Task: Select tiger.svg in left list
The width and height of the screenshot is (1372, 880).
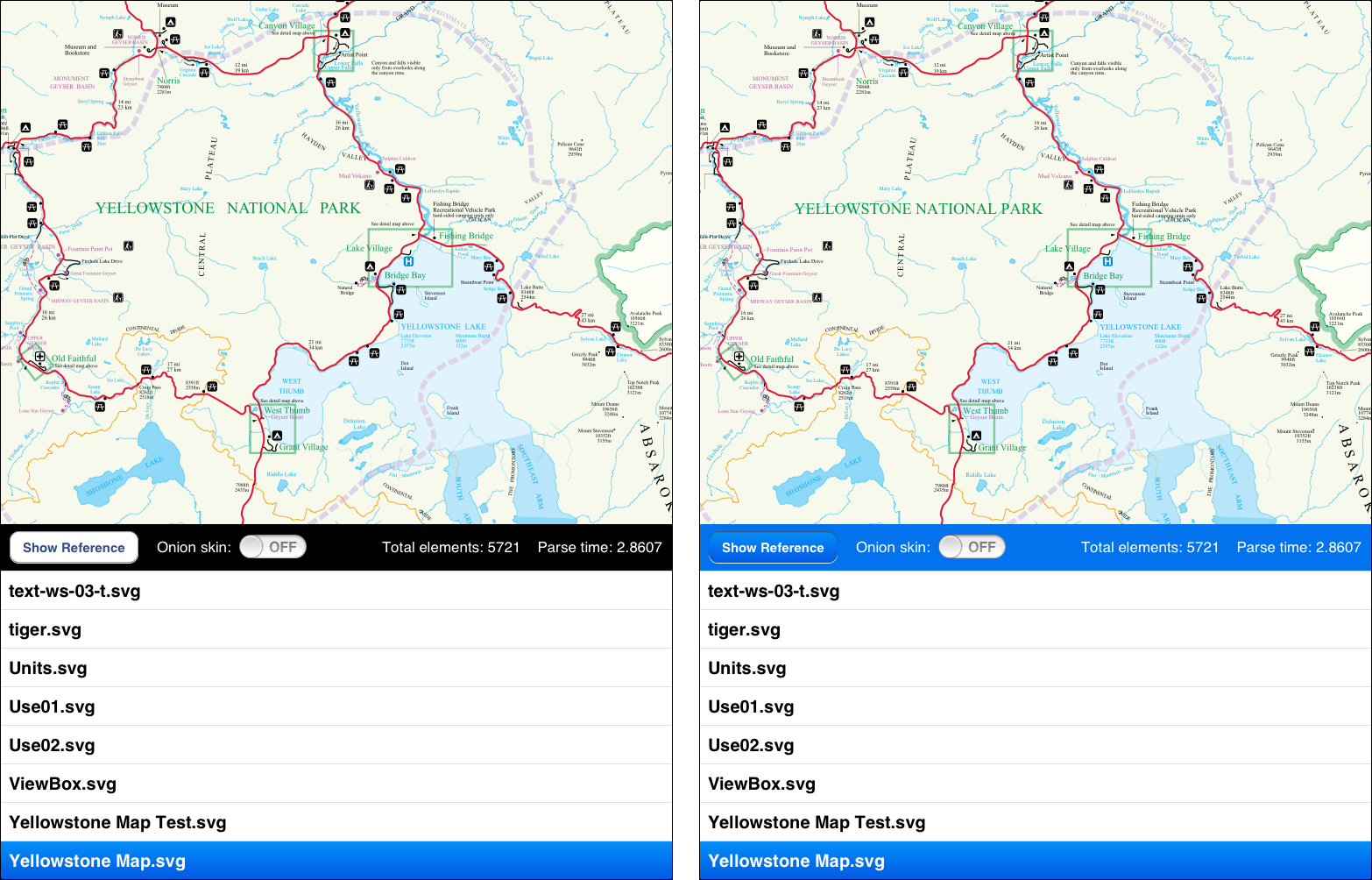Action: click(336, 629)
